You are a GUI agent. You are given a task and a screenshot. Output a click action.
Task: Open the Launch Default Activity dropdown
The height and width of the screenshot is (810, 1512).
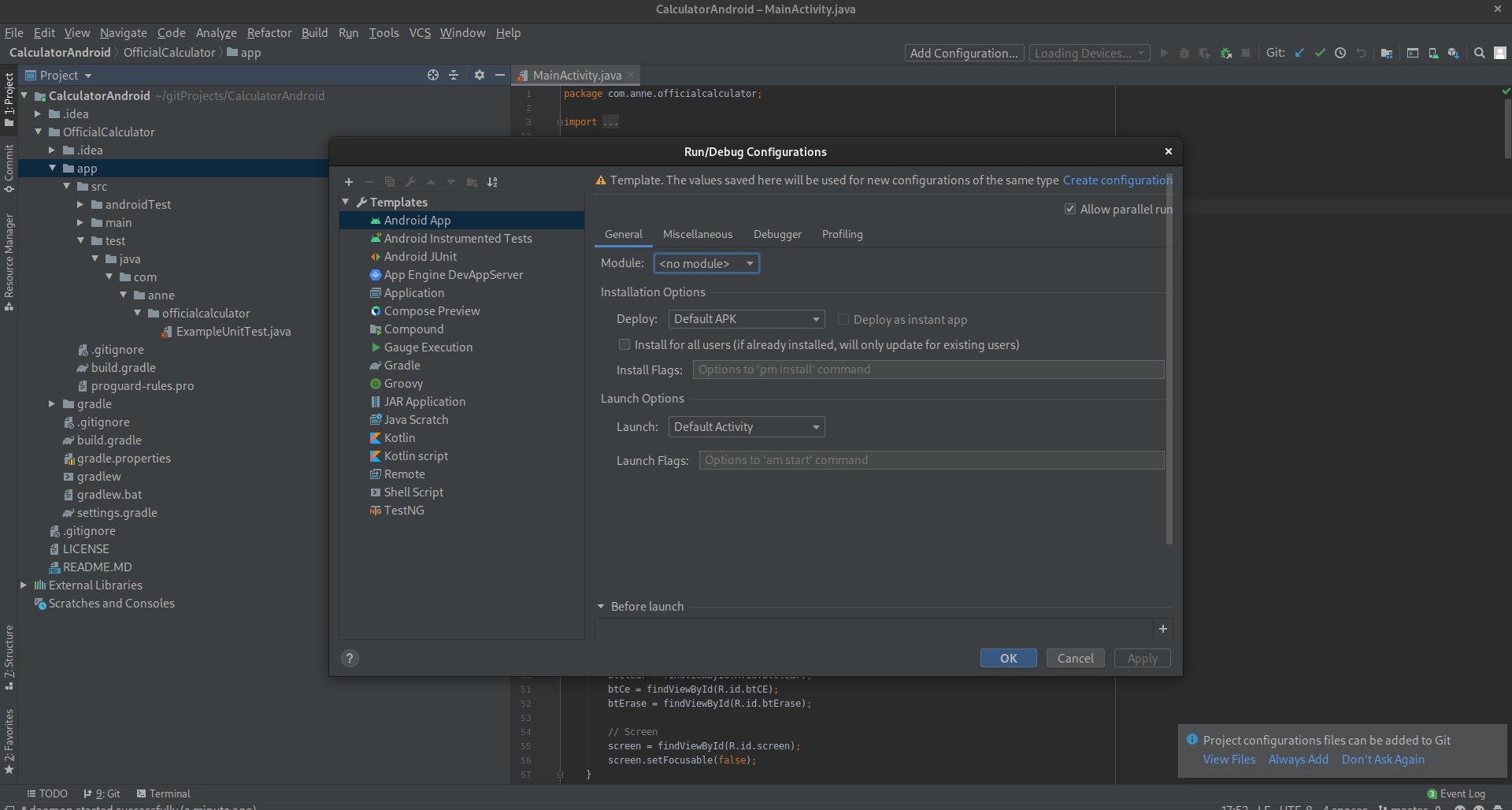click(x=746, y=427)
